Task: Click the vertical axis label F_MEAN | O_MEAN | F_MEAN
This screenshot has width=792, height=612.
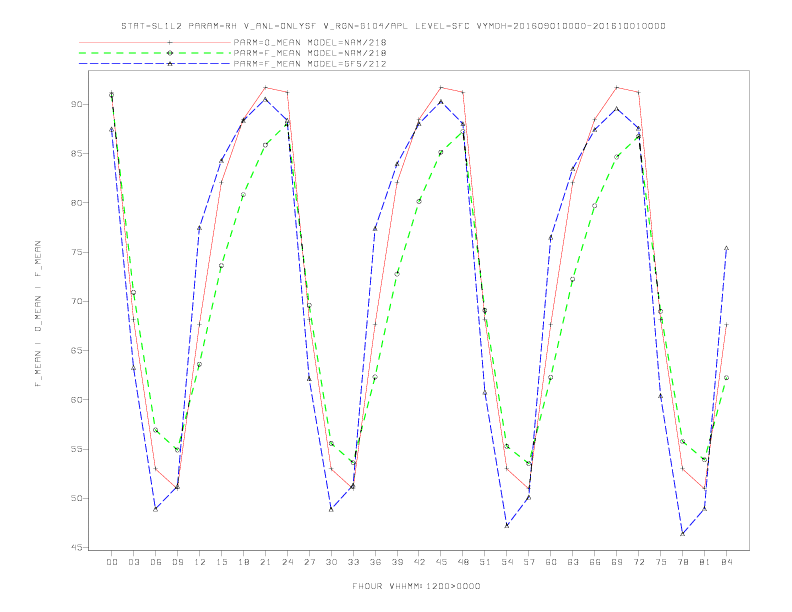Action: (38, 314)
